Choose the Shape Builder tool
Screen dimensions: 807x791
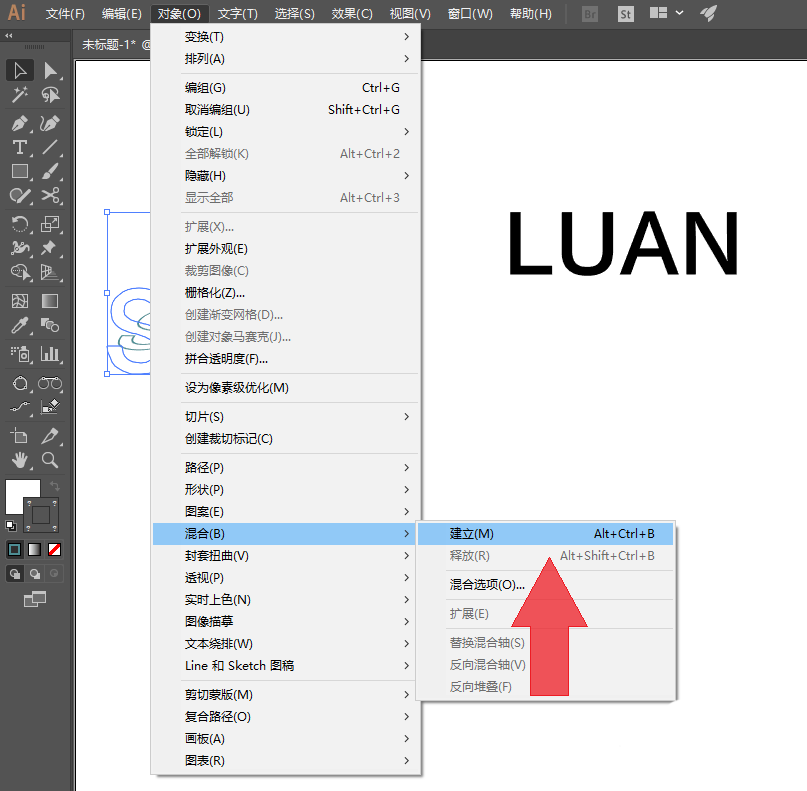click(x=20, y=272)
